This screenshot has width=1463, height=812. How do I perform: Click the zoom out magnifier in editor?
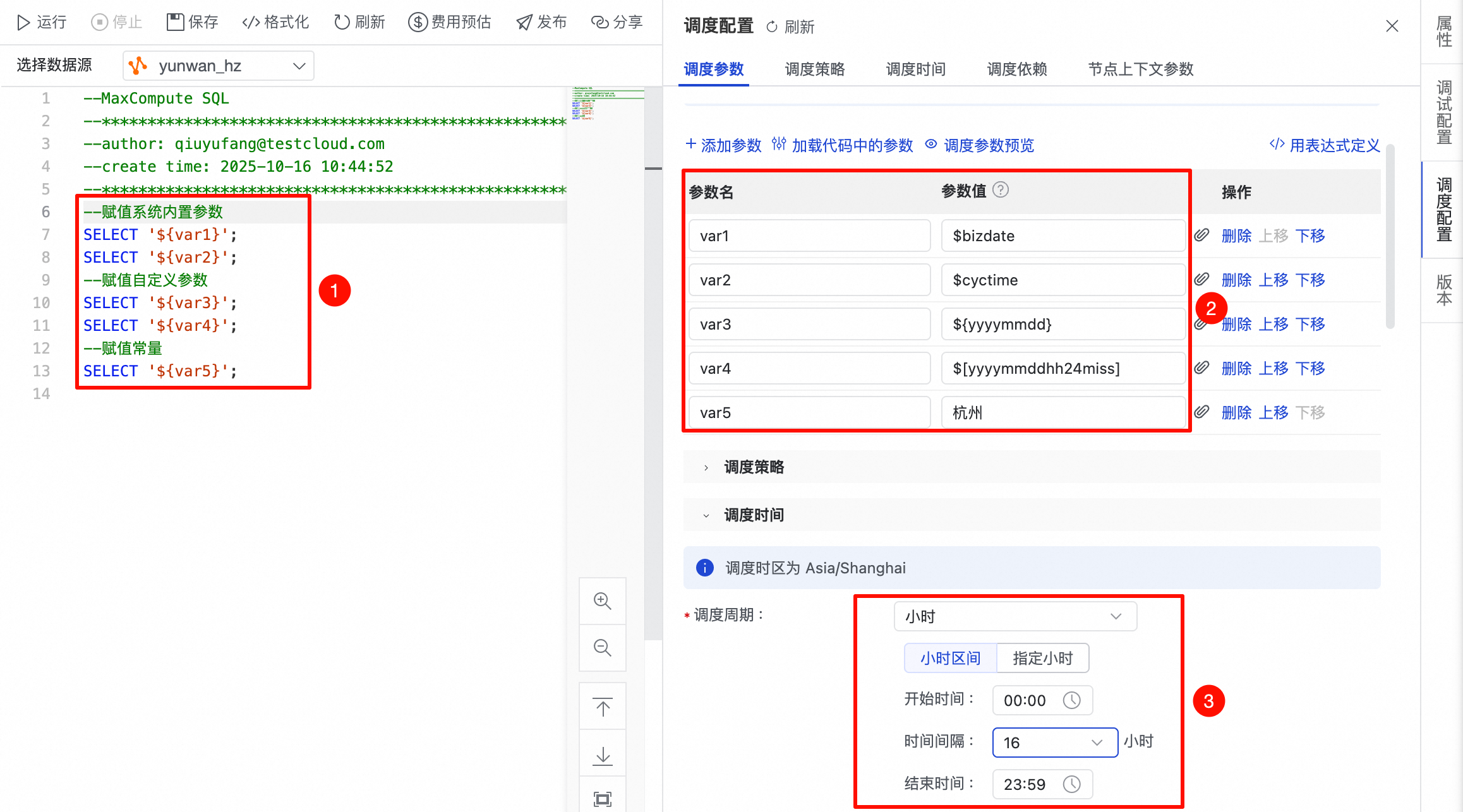click(603, 648)
